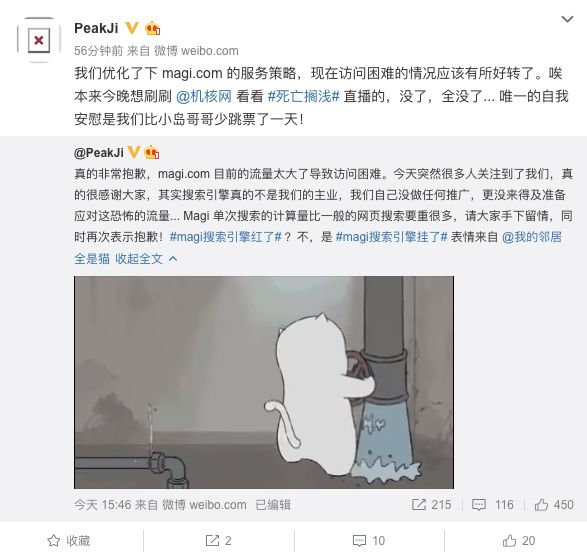The width and height of the screenshot is (587, 554).
Task: Open the post options chevron menu
Action: pyautogui.click(x=568, y=19)
